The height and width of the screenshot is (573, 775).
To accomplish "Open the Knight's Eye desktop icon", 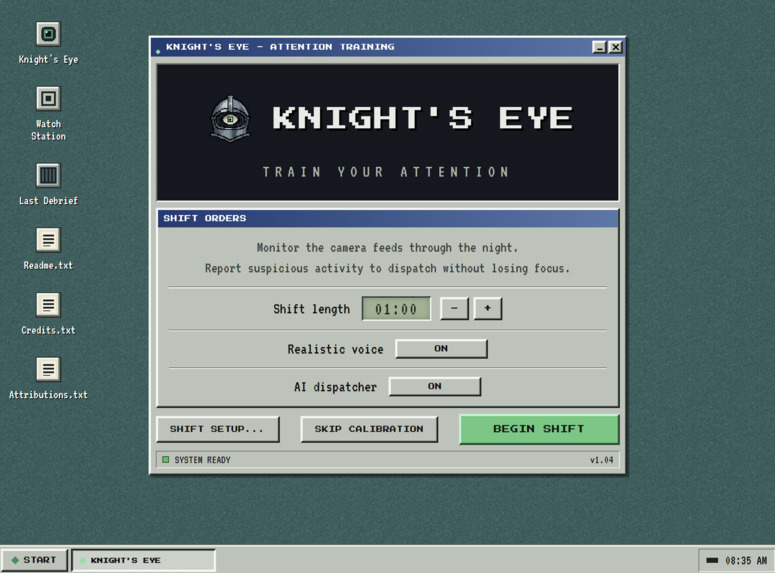I will (x=48, y=34).
